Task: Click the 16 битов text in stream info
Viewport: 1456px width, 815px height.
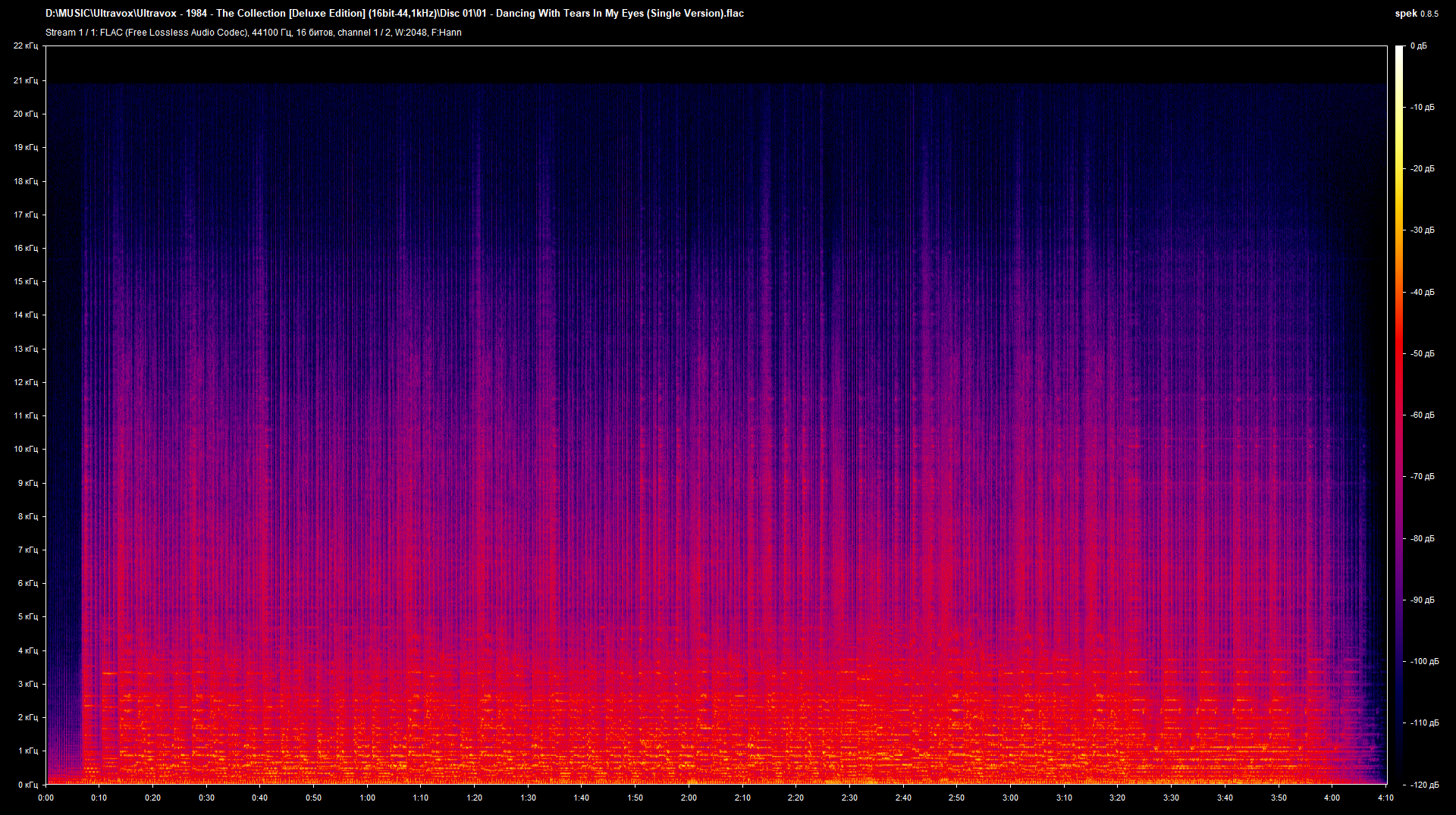Action: pyautogui.click(x=312, y=32)
